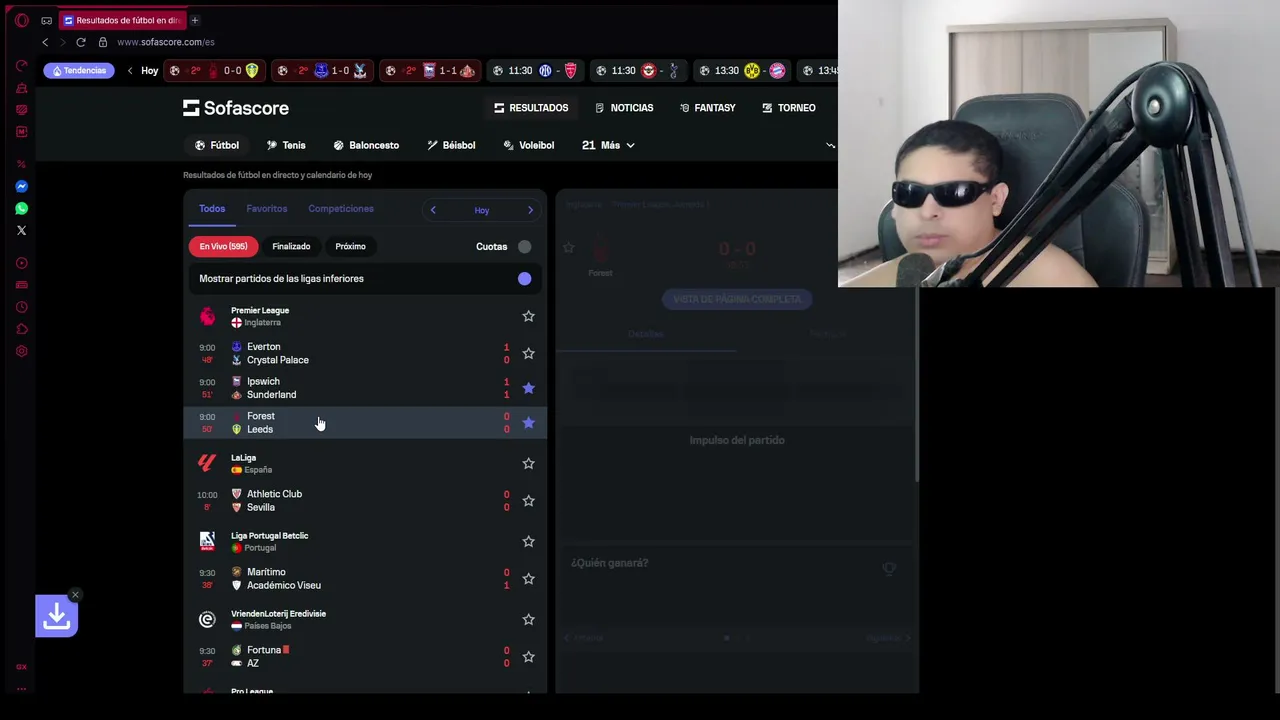1280x720 pixels.
Task: Open the Opera GX main menu logo
Action: 21,20
